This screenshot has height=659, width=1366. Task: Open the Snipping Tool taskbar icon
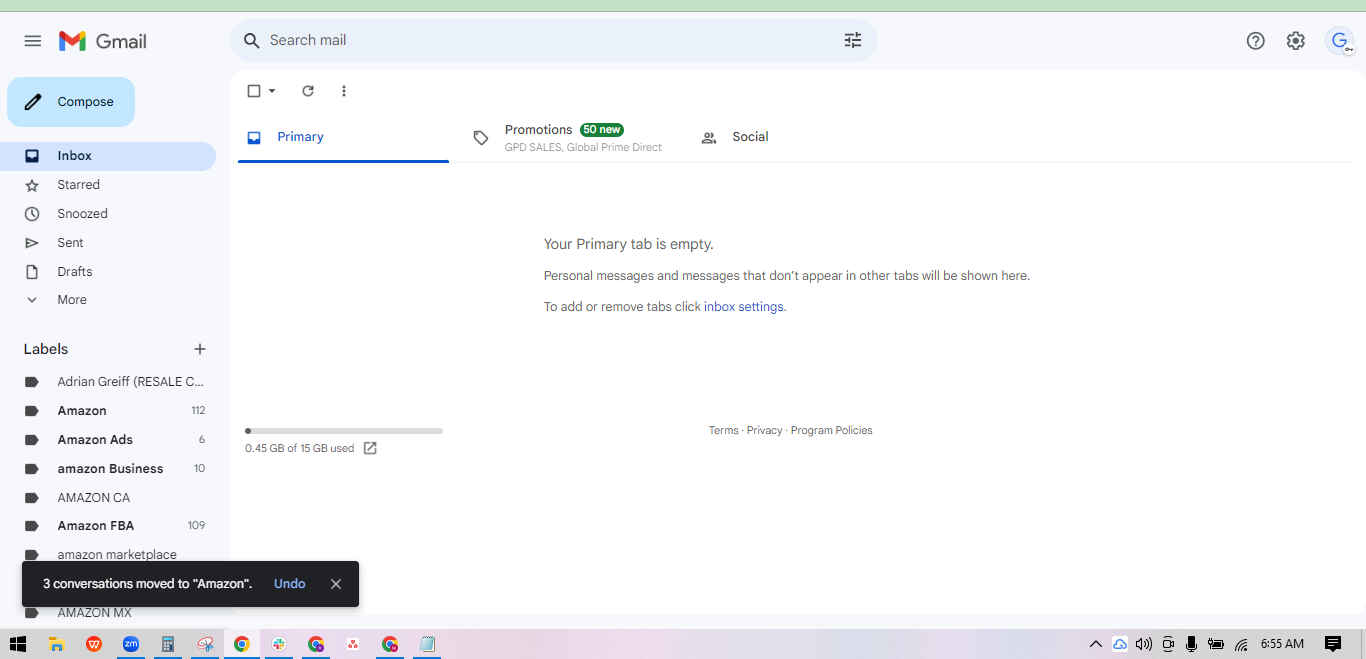coord(205,644)
